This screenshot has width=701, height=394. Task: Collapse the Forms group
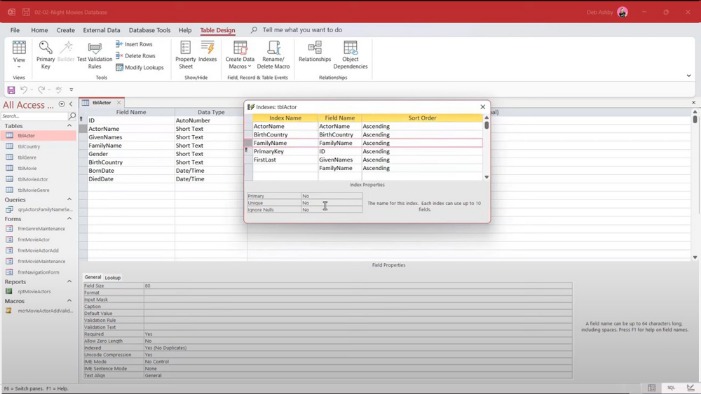(69, 219)
